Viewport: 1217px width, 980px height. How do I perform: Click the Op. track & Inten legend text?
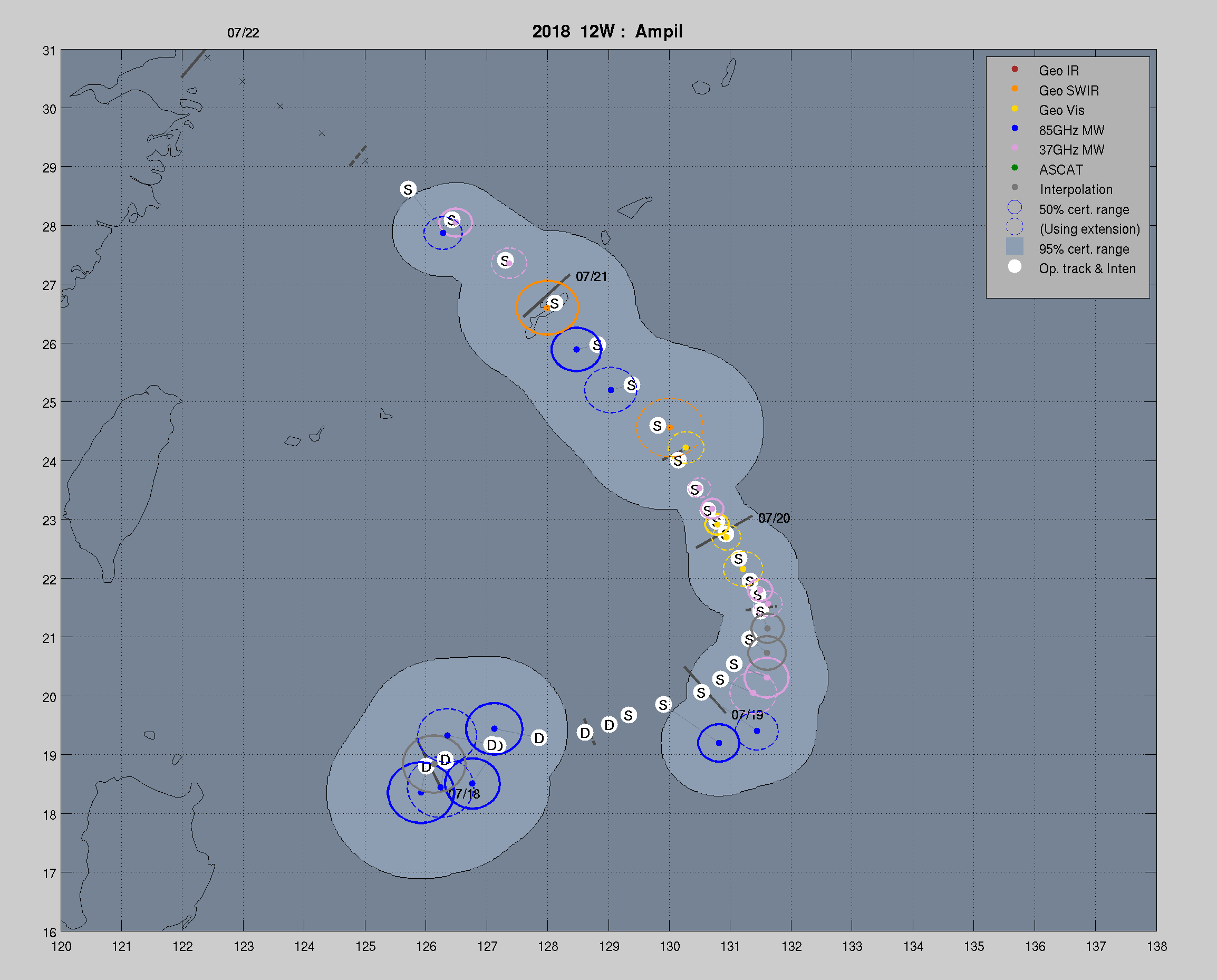coord(1087,268)
